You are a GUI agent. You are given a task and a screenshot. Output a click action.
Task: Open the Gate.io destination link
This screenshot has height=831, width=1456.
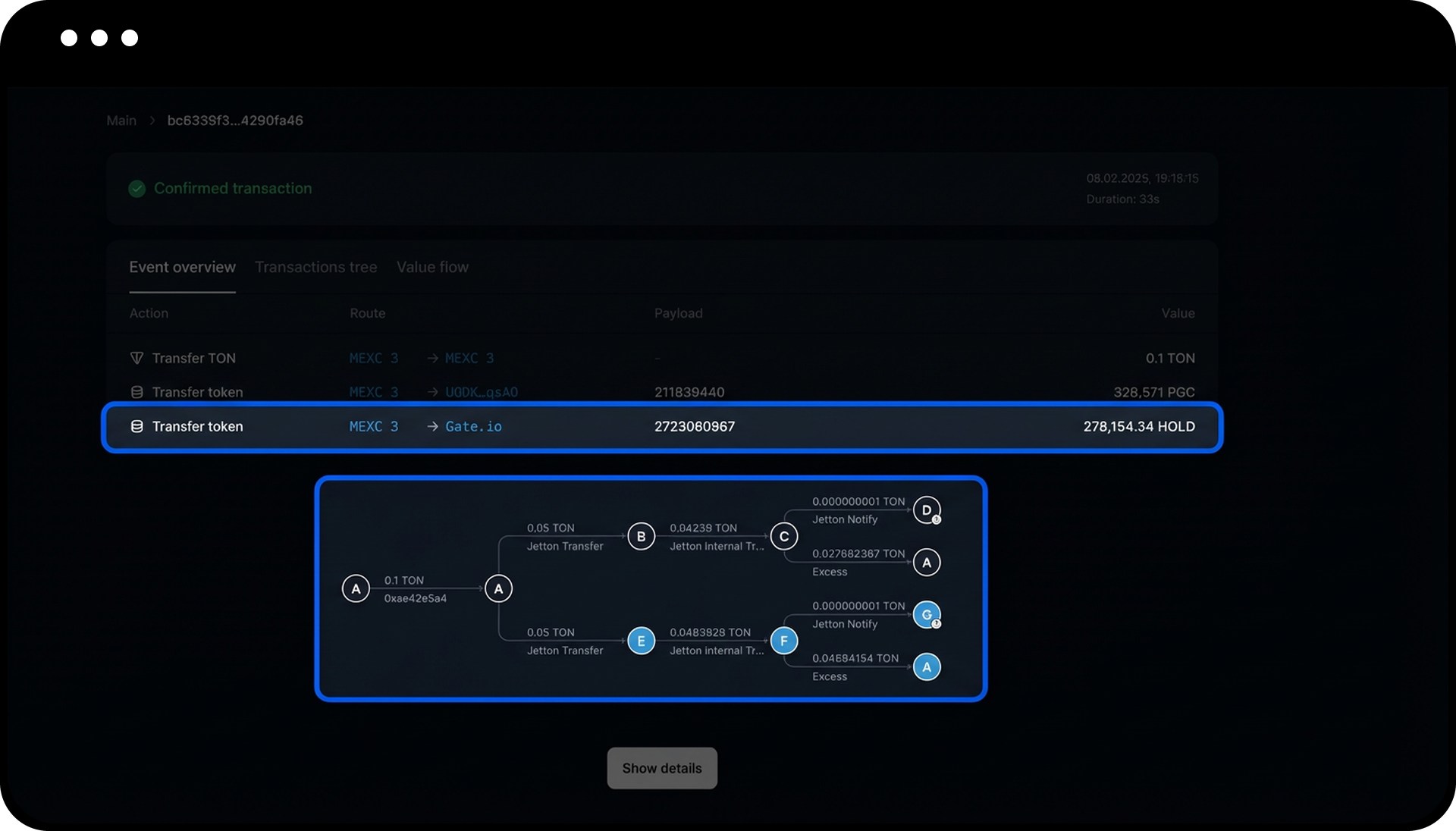[x=473, y=427]
